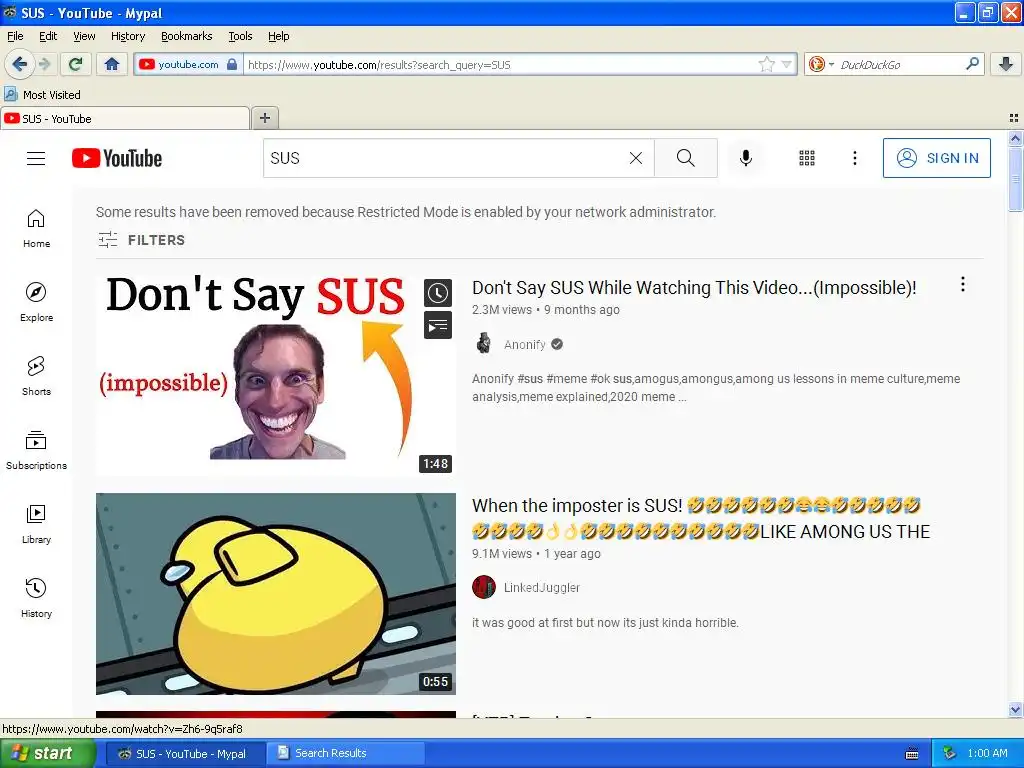This screenshot has height=768, width=1024.
Task: Click the browser forward arrow
Action: tap(44, 64)
